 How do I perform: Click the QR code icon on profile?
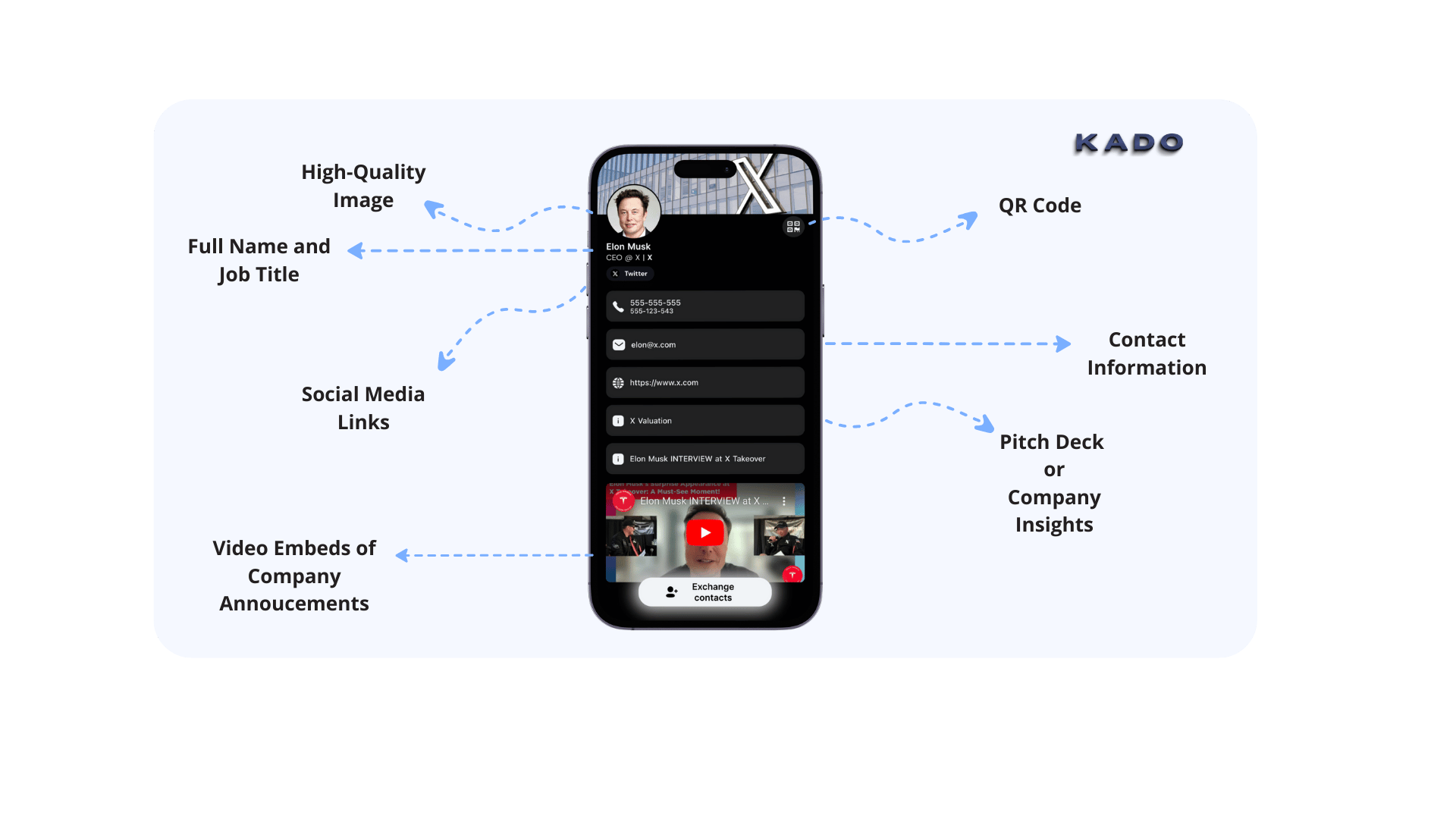tap(793, 225)
